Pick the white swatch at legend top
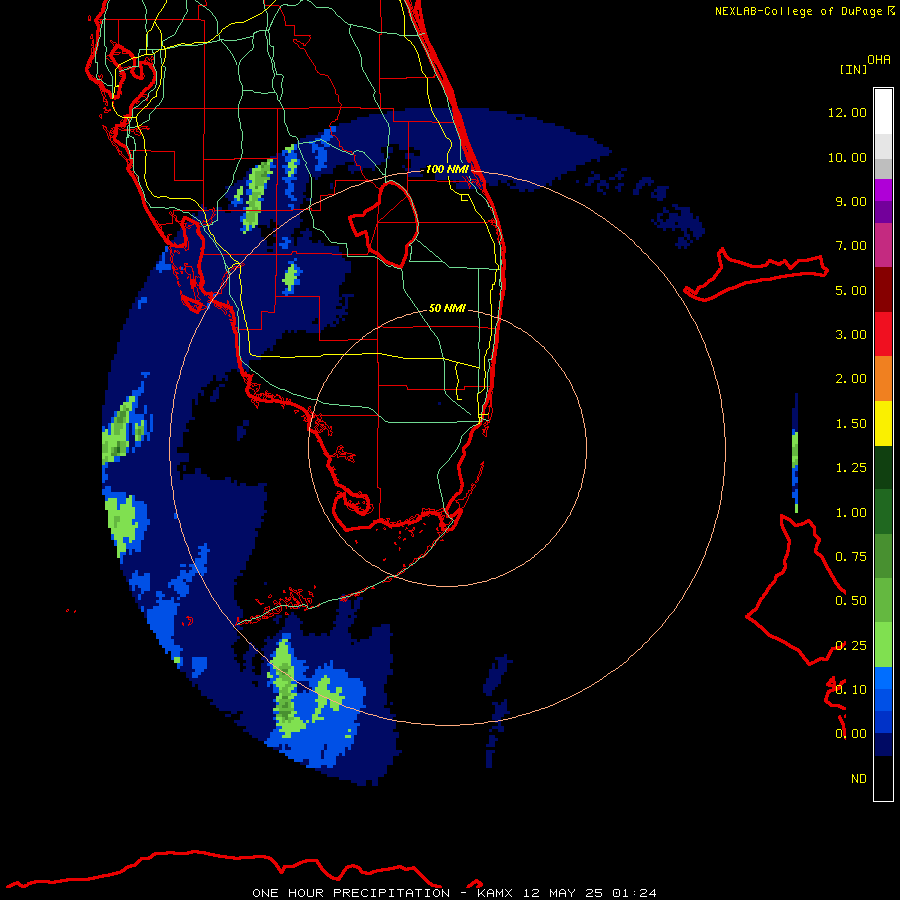 883,112
